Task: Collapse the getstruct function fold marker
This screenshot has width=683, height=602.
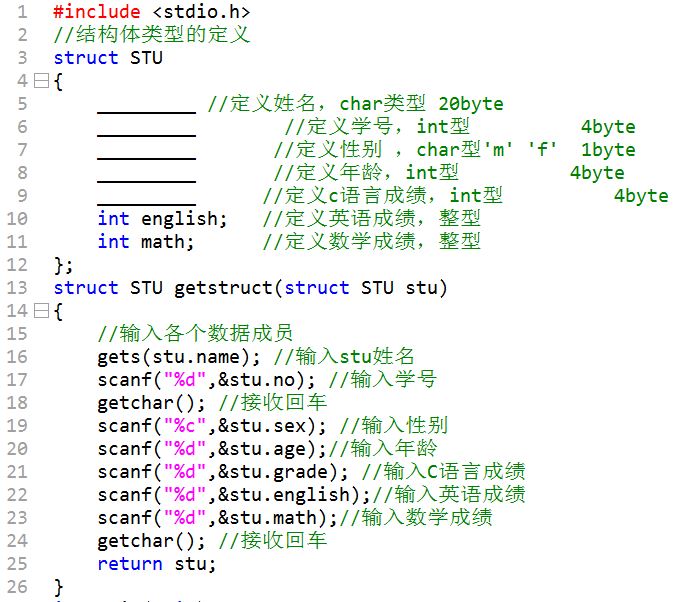Action: click(x=41, y=311)
